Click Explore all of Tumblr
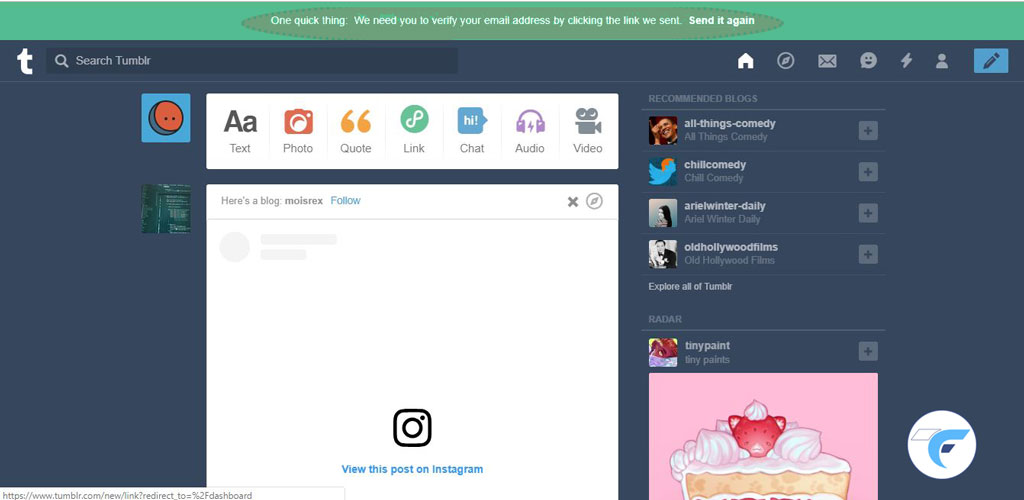Viewport: 1024px width, 500px height. [690, 287]
